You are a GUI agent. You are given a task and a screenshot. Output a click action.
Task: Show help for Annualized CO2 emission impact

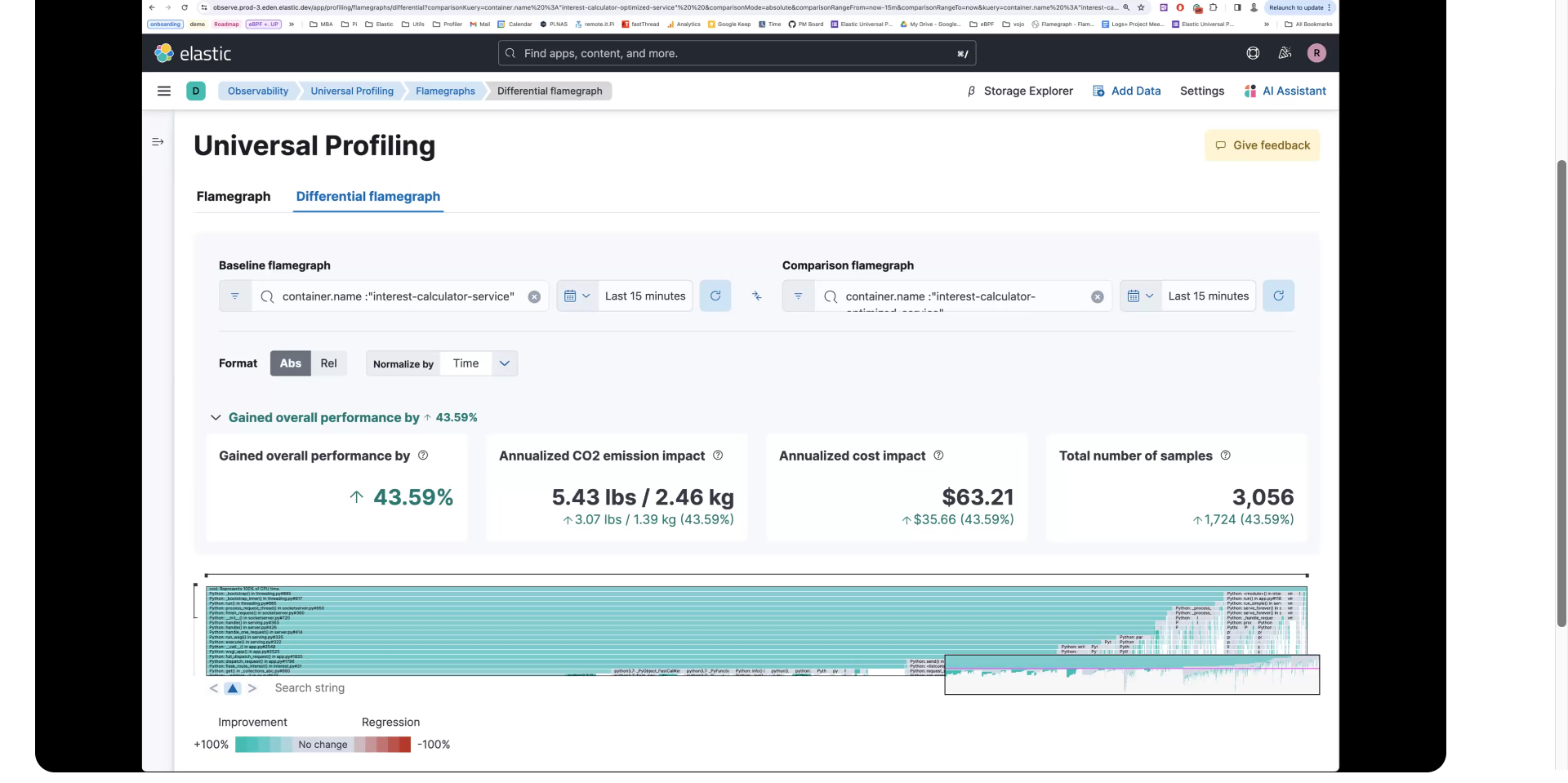(x=718, y=456)
